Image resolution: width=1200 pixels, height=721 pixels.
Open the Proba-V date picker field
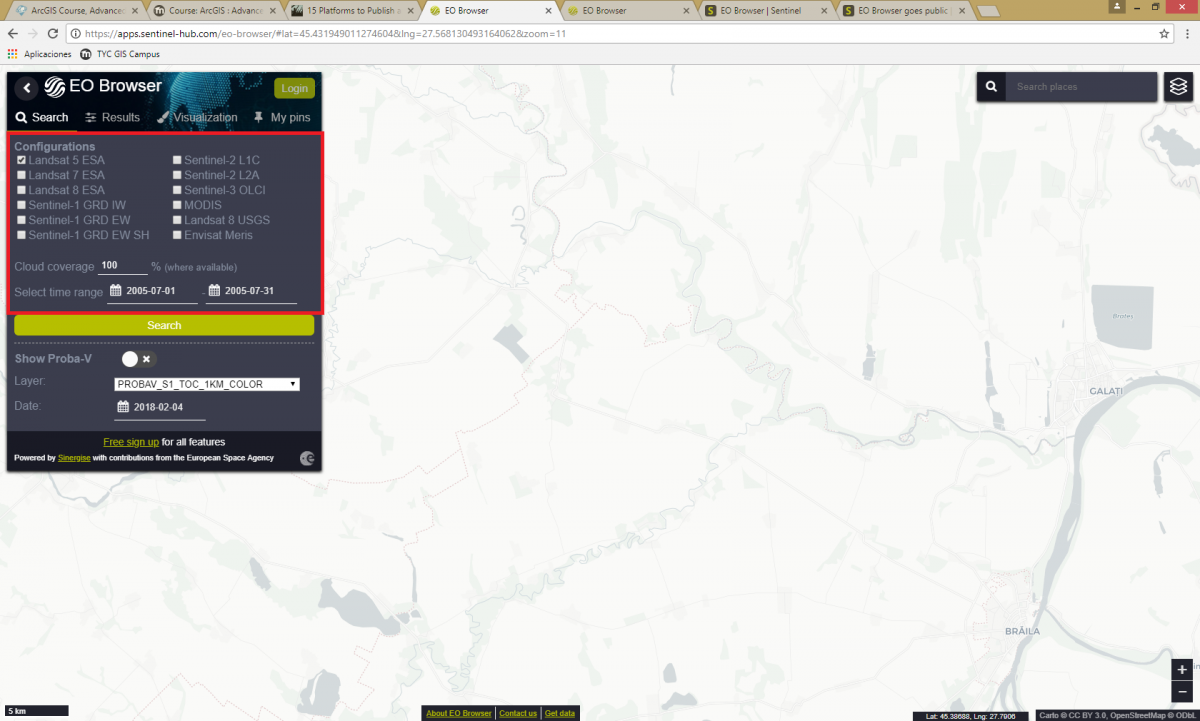[x=160, y=407]
